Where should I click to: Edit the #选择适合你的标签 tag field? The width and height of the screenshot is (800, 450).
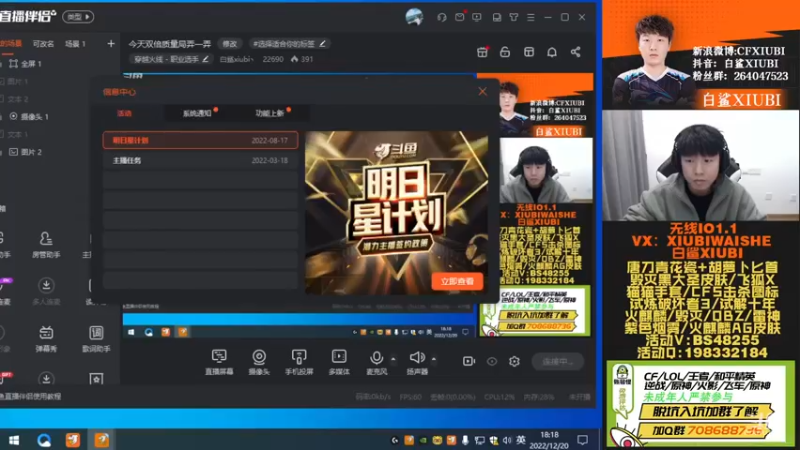[289, 44]
